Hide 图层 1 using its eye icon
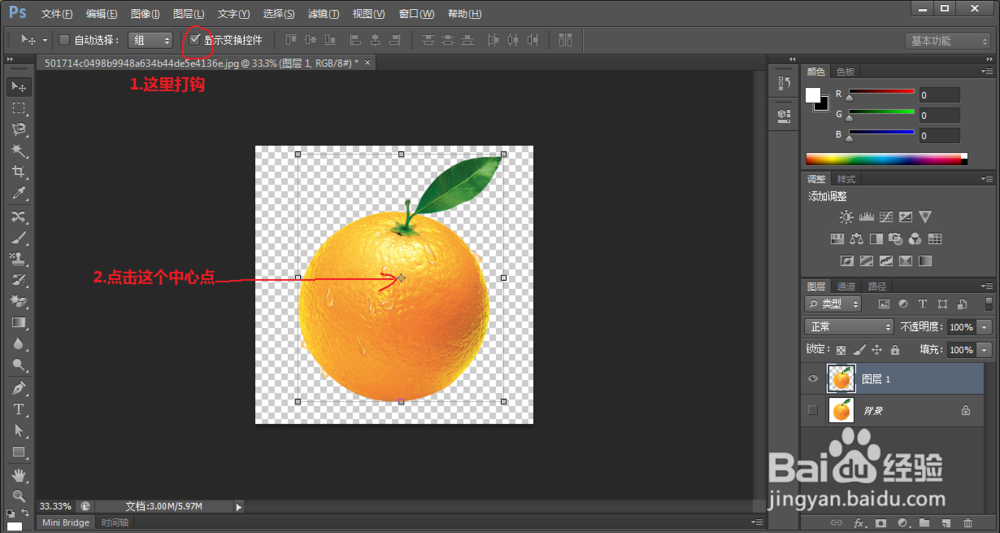Viewport: 1000px width, 533px height. [812, 379]
